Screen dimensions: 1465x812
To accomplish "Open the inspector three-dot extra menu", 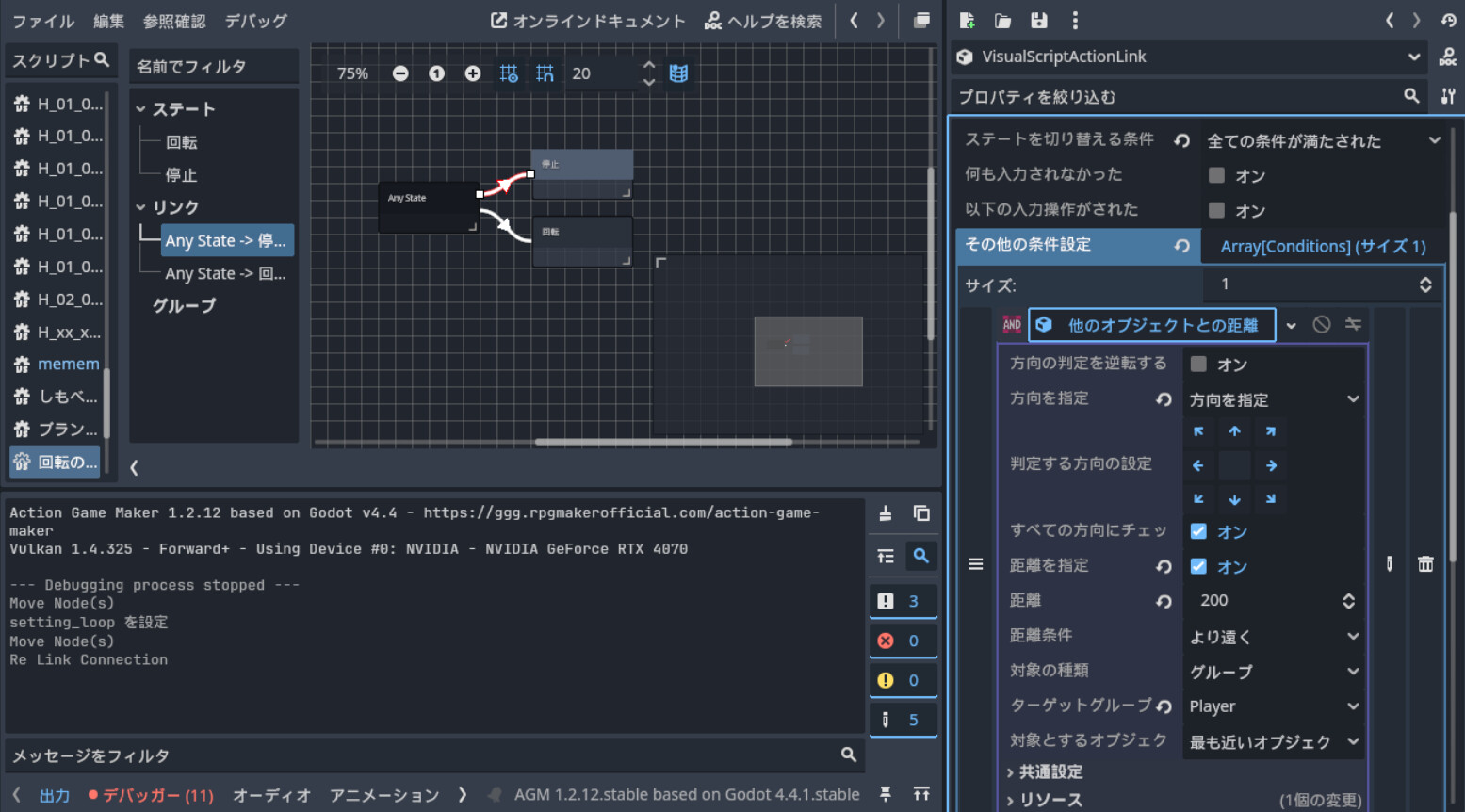I will (x=1075, y=20).
